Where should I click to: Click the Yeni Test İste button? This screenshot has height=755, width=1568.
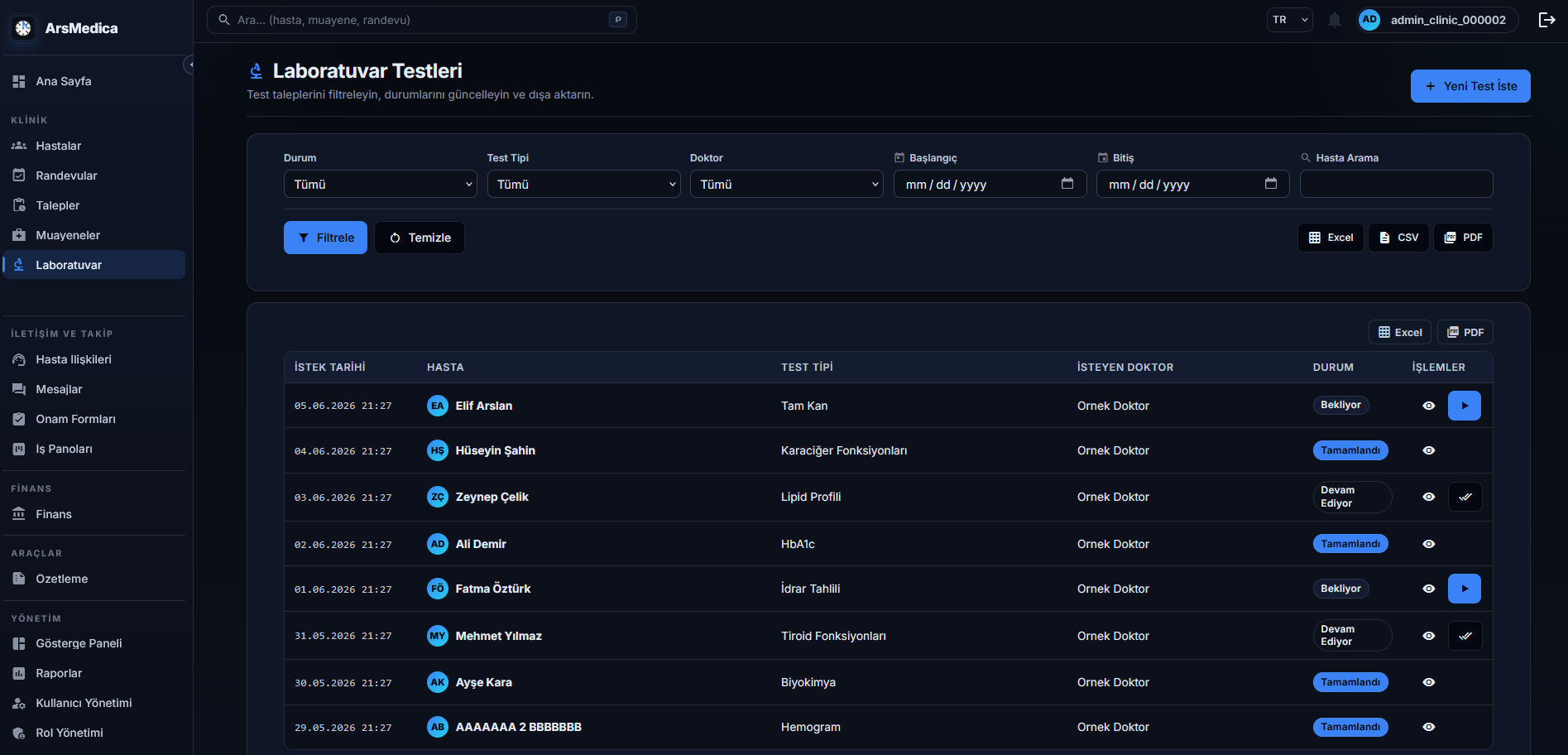[x=1470, y=86]
